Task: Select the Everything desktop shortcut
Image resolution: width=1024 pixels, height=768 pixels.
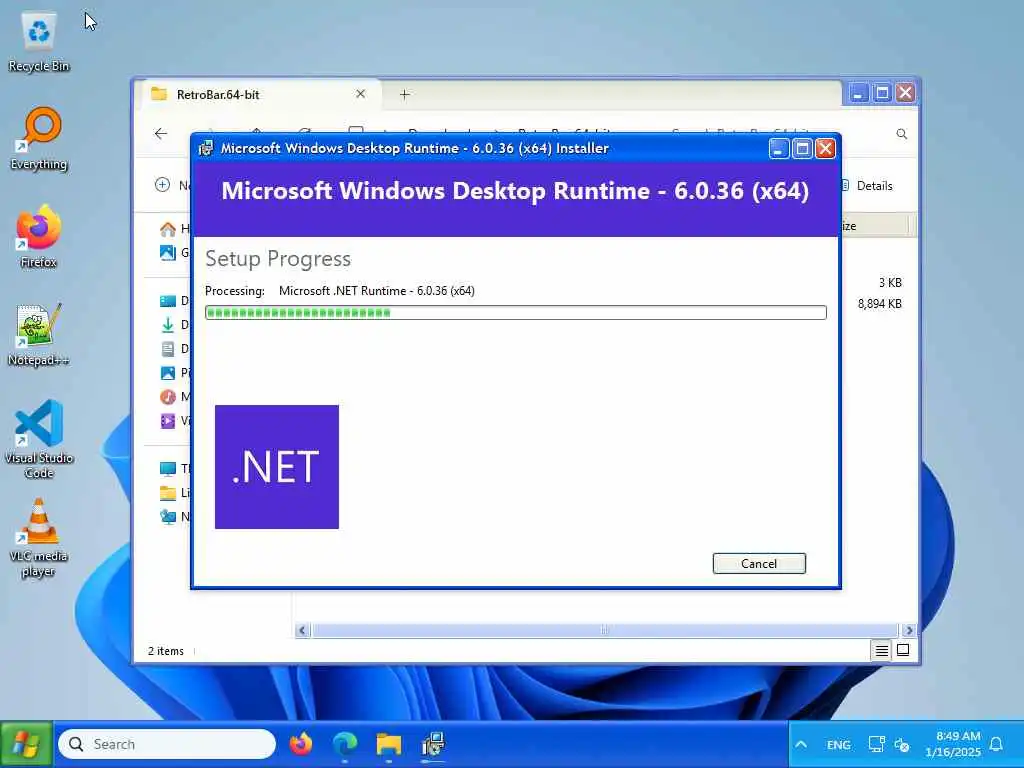Action: 39,139
